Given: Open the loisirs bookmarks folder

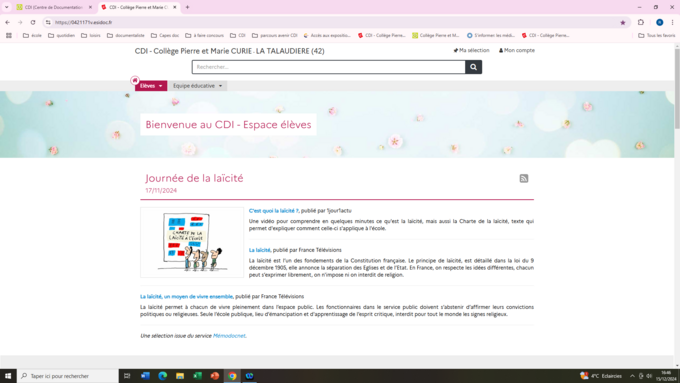Looking at the screenshot, I should (x=91, y=36).
